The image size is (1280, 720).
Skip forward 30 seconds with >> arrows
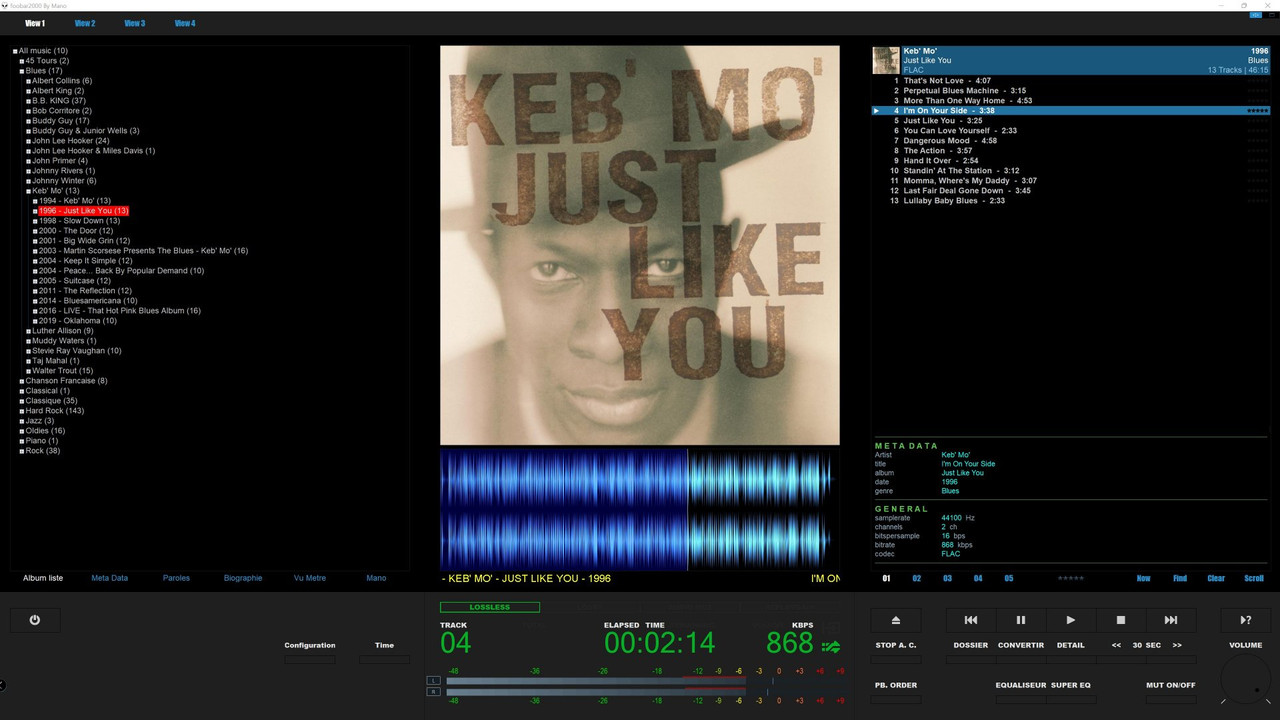[x=1177, y=645]
